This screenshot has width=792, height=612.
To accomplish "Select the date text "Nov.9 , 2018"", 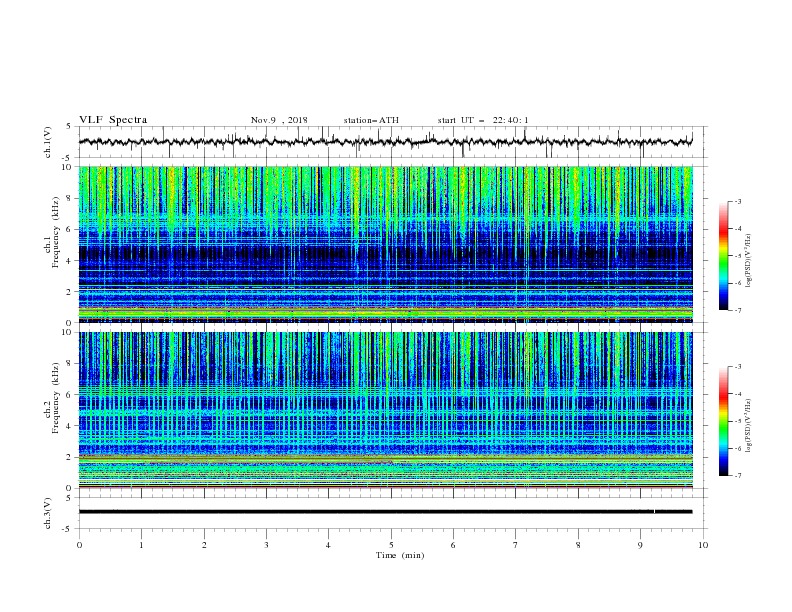I will [279, 120].
